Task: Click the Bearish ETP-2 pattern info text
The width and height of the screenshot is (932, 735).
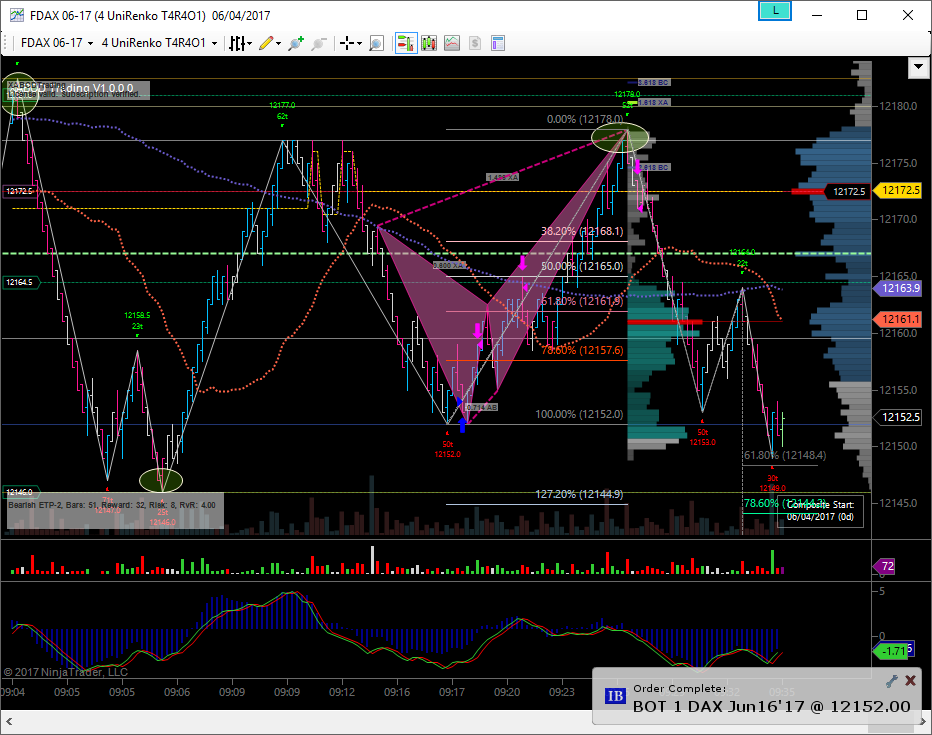Action: point(112,505)
